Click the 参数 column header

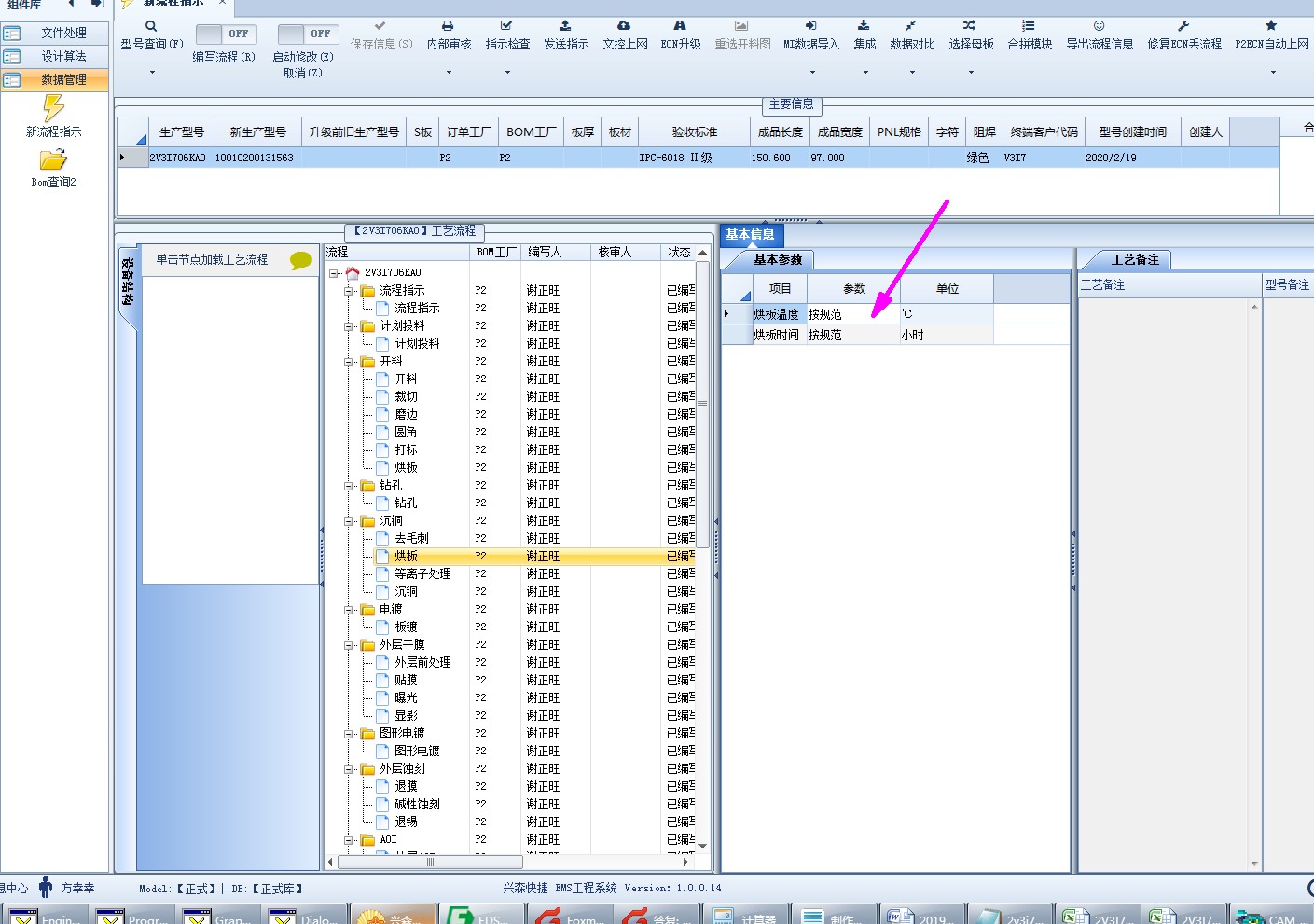(853, 289)
